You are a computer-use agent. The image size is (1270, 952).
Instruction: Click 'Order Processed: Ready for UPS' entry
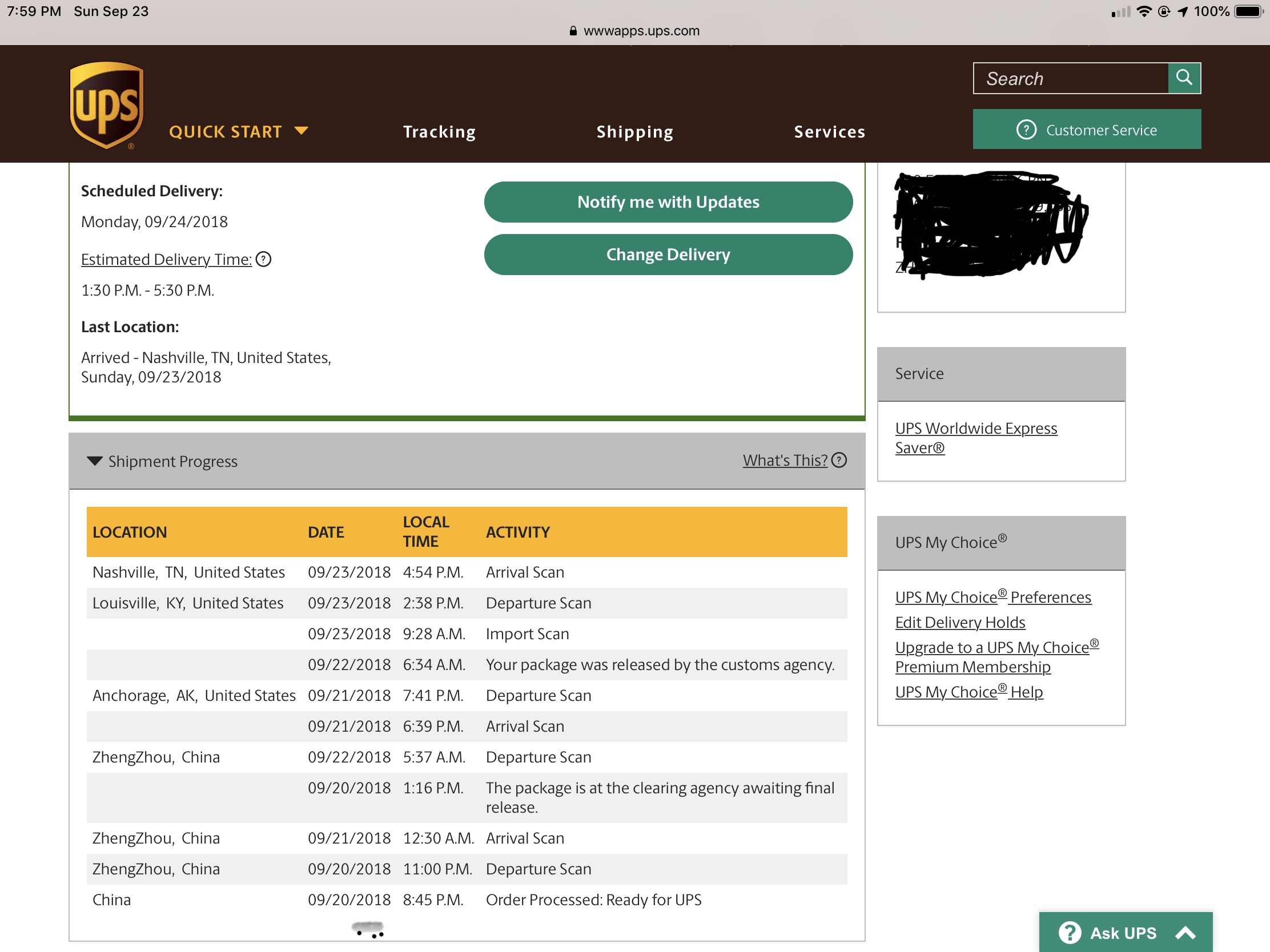pos(594,900)
